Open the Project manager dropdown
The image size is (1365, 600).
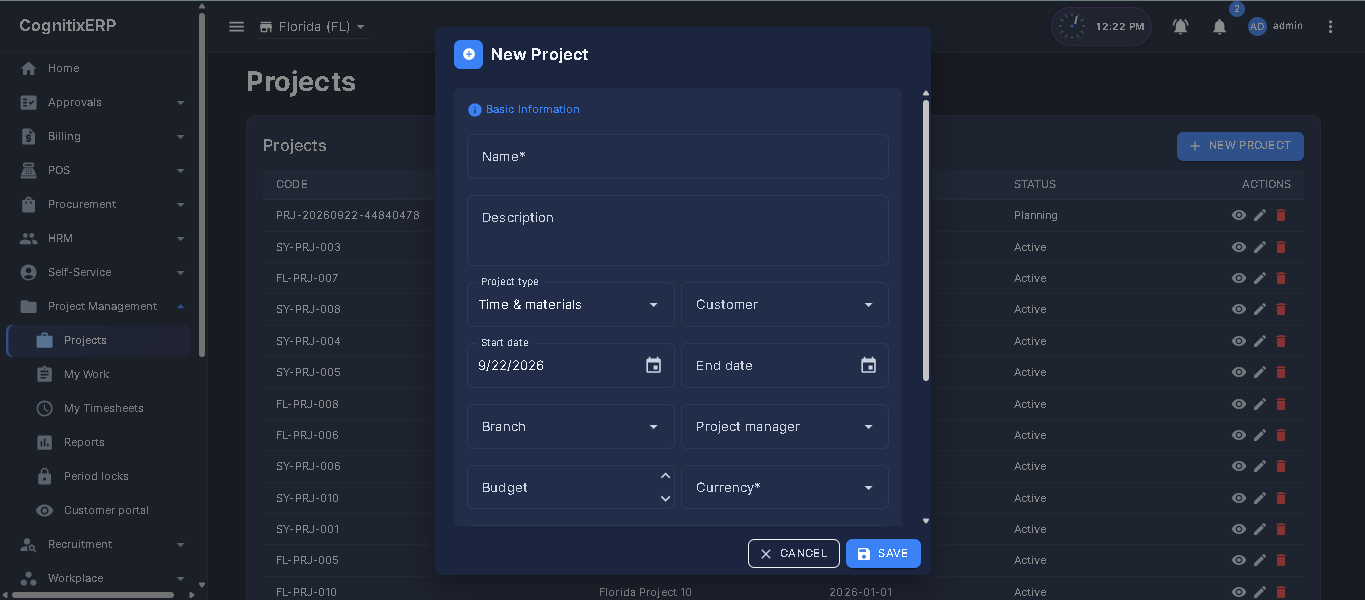(785, 426)
